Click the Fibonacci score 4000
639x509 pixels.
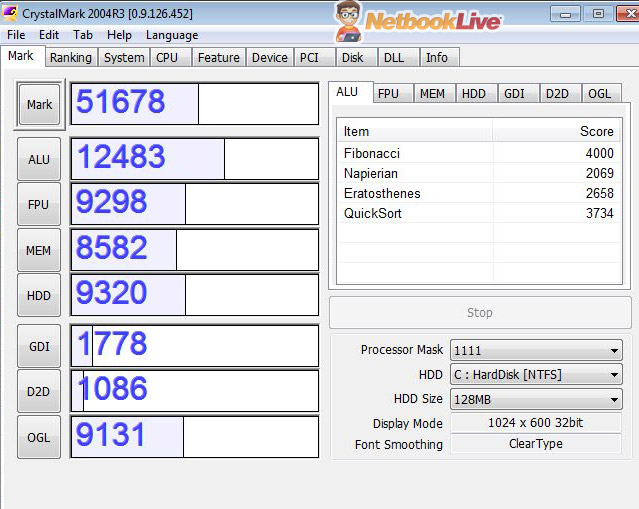coord(599,153)
